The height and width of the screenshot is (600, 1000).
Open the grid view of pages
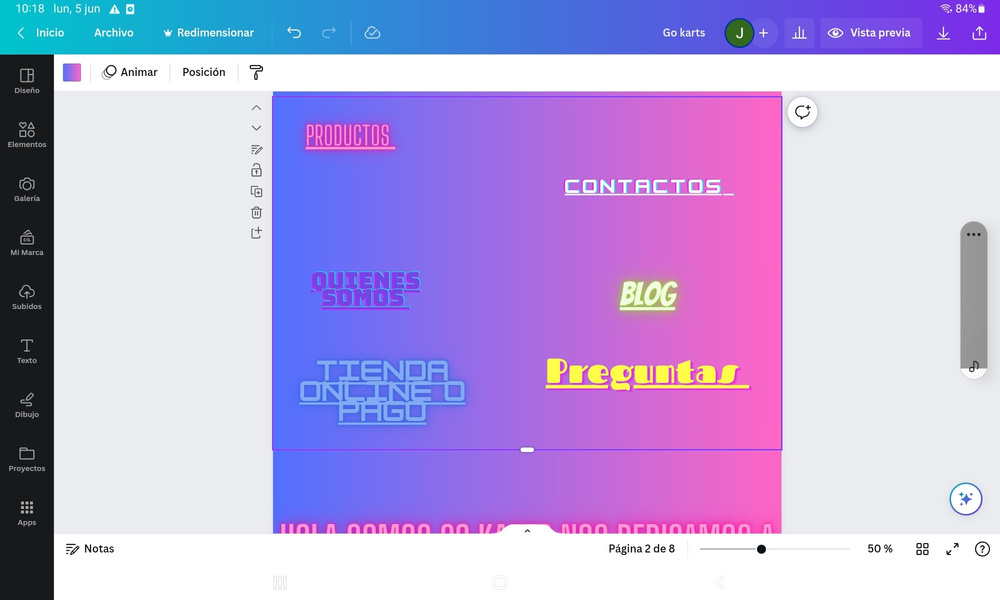coord(922,549)
